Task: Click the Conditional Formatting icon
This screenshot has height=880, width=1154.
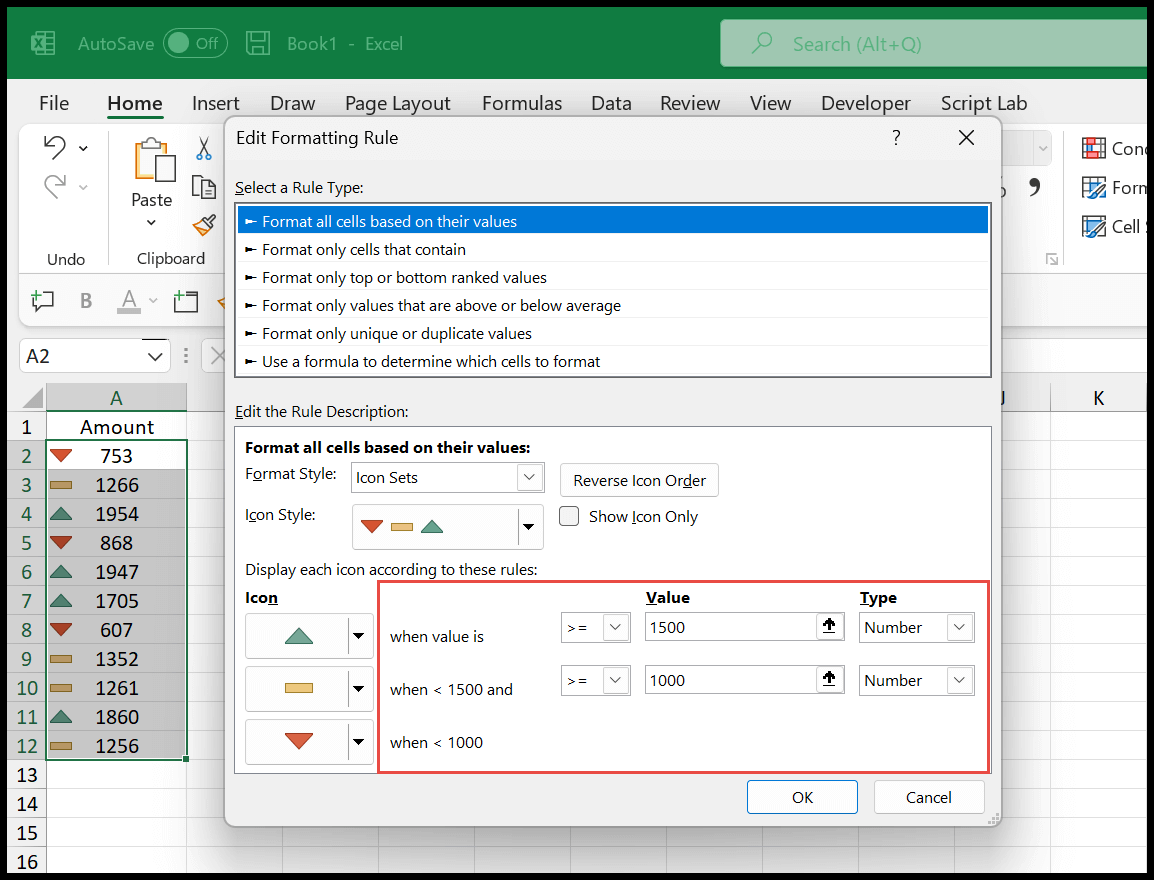Action: click(1094, 148)
